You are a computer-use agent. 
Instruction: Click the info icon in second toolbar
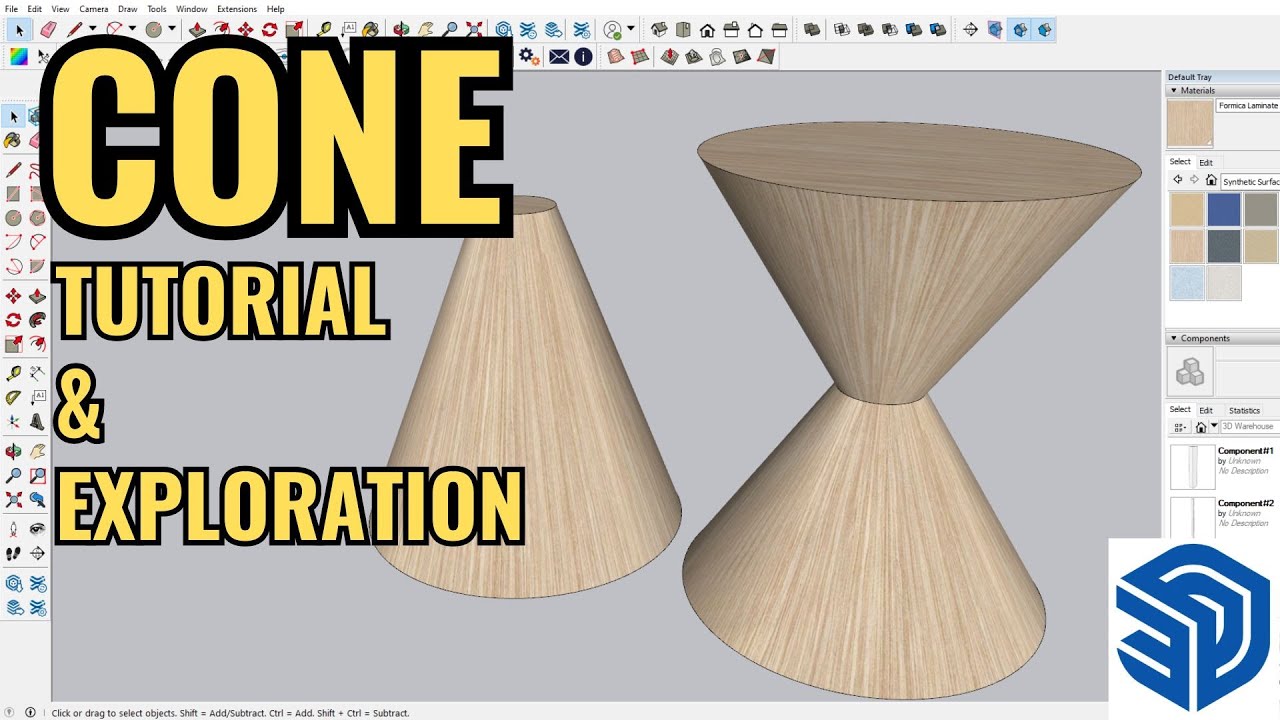[x=583, y=56]
